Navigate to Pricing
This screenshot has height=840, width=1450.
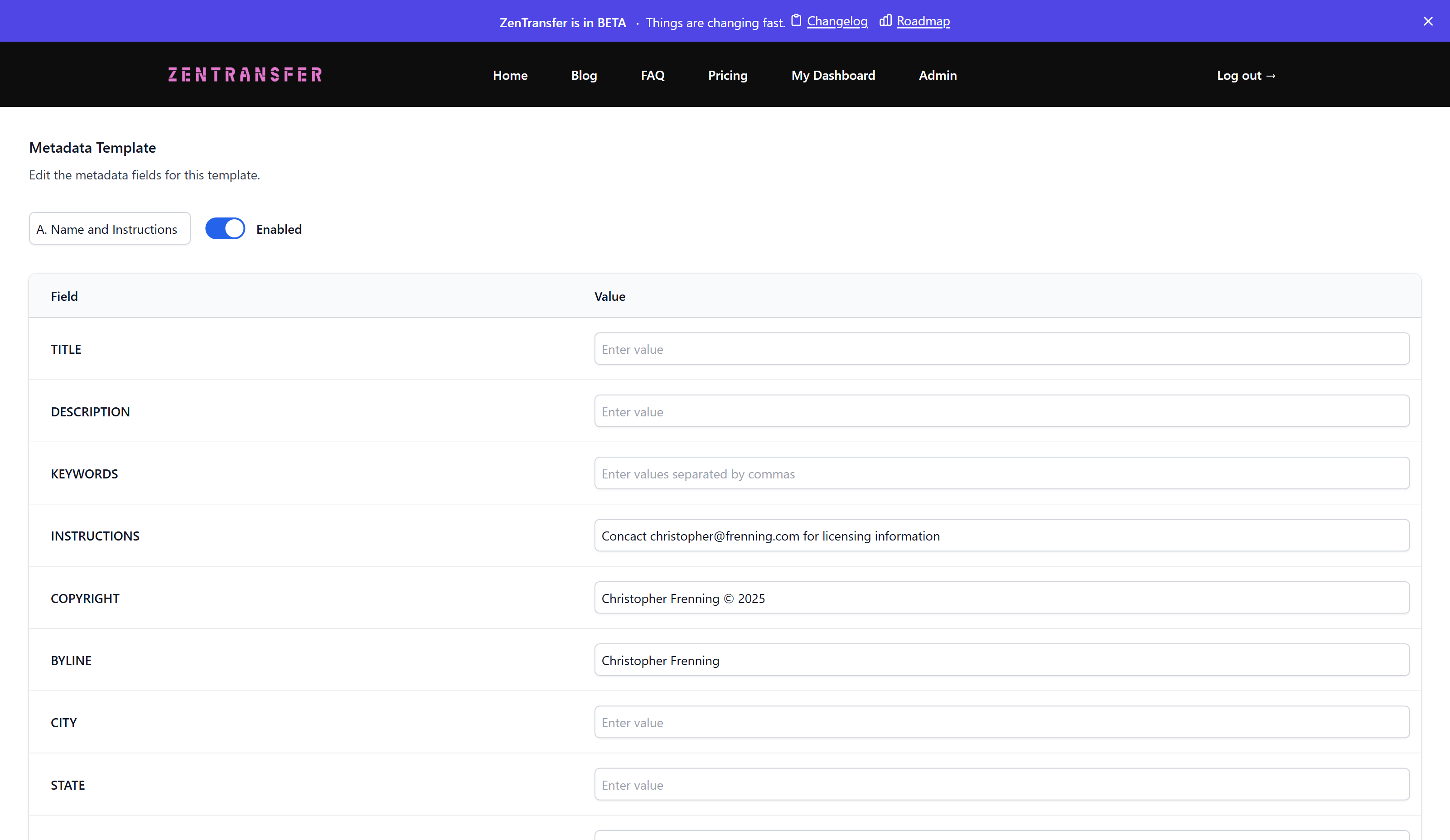pyautogui.click(x=727, y=75)
